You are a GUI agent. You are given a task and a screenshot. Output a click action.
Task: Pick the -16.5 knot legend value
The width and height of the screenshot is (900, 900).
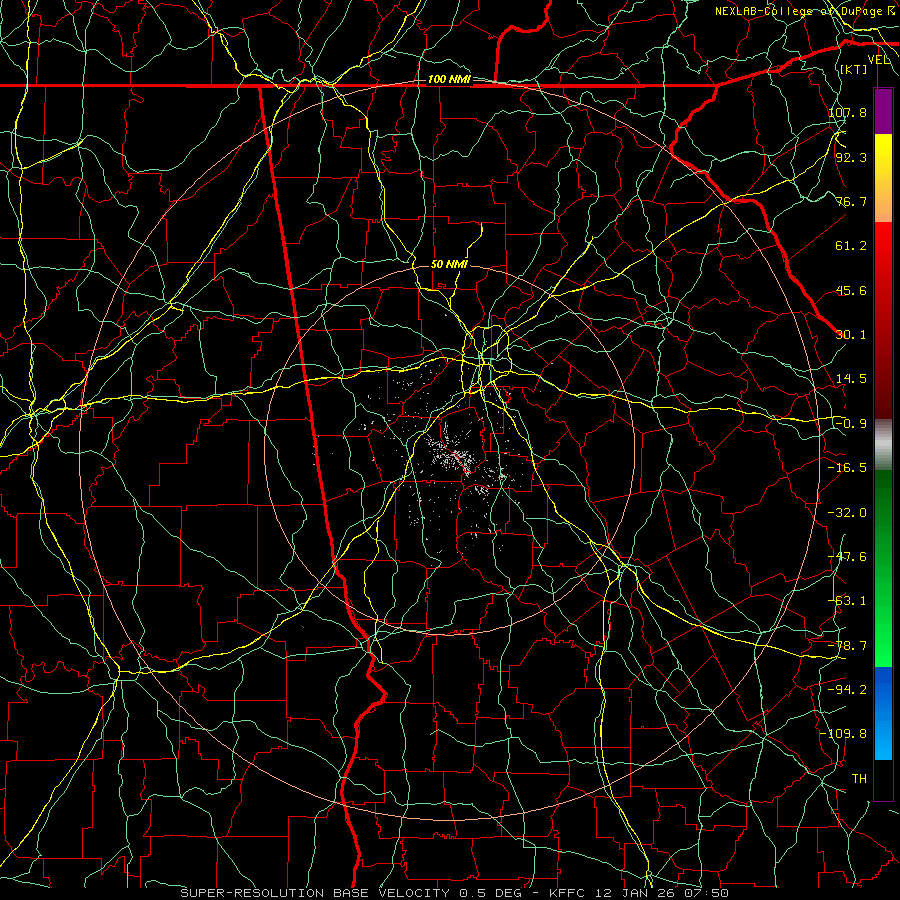[847, 468]
